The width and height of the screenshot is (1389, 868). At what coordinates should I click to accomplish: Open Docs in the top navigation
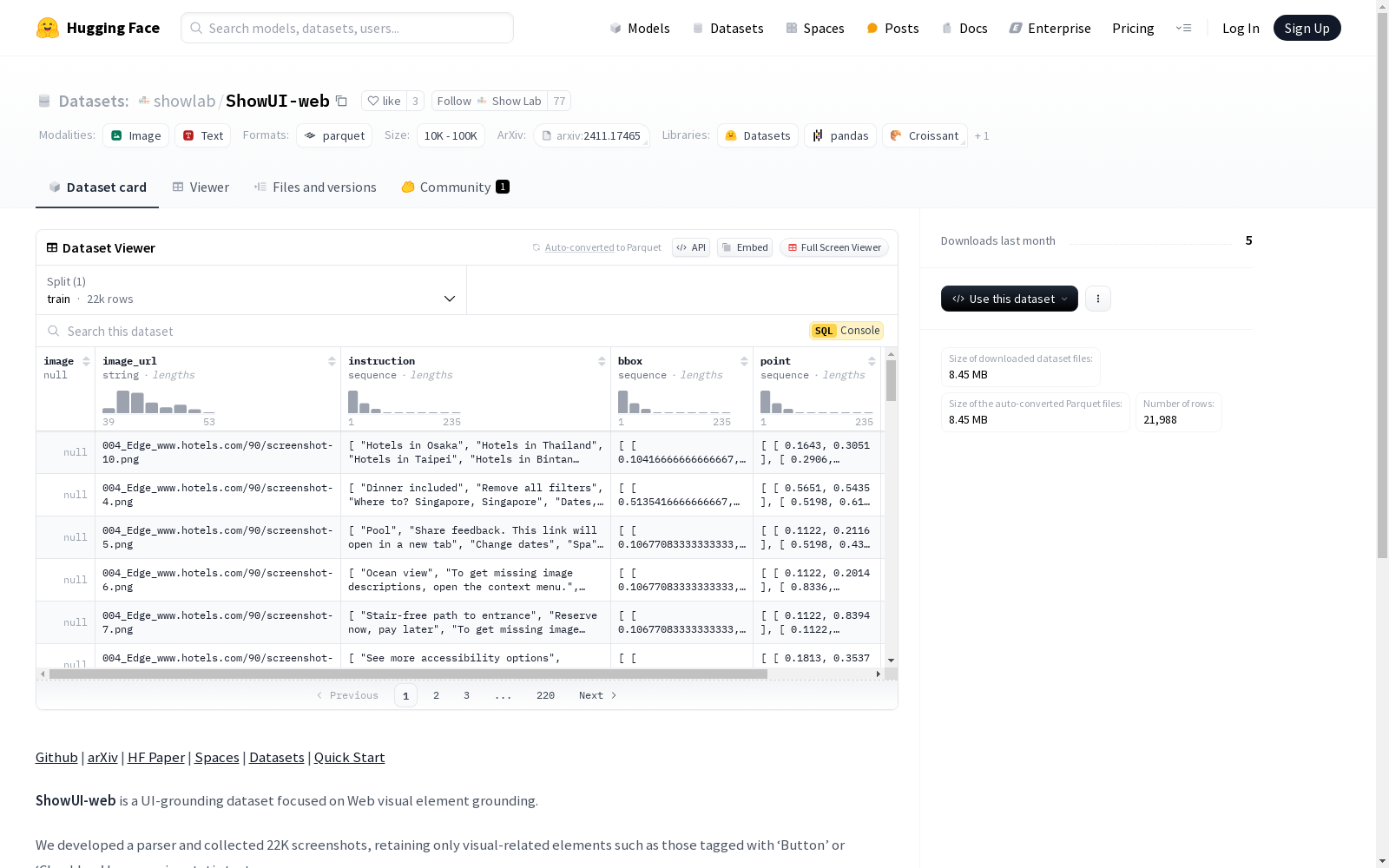964,28
